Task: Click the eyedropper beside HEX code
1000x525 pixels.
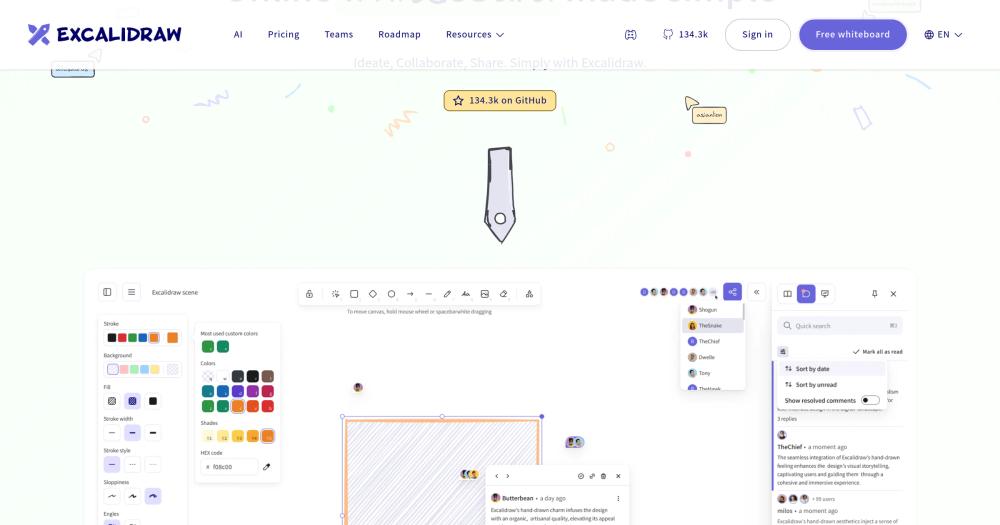Action: 267,467
